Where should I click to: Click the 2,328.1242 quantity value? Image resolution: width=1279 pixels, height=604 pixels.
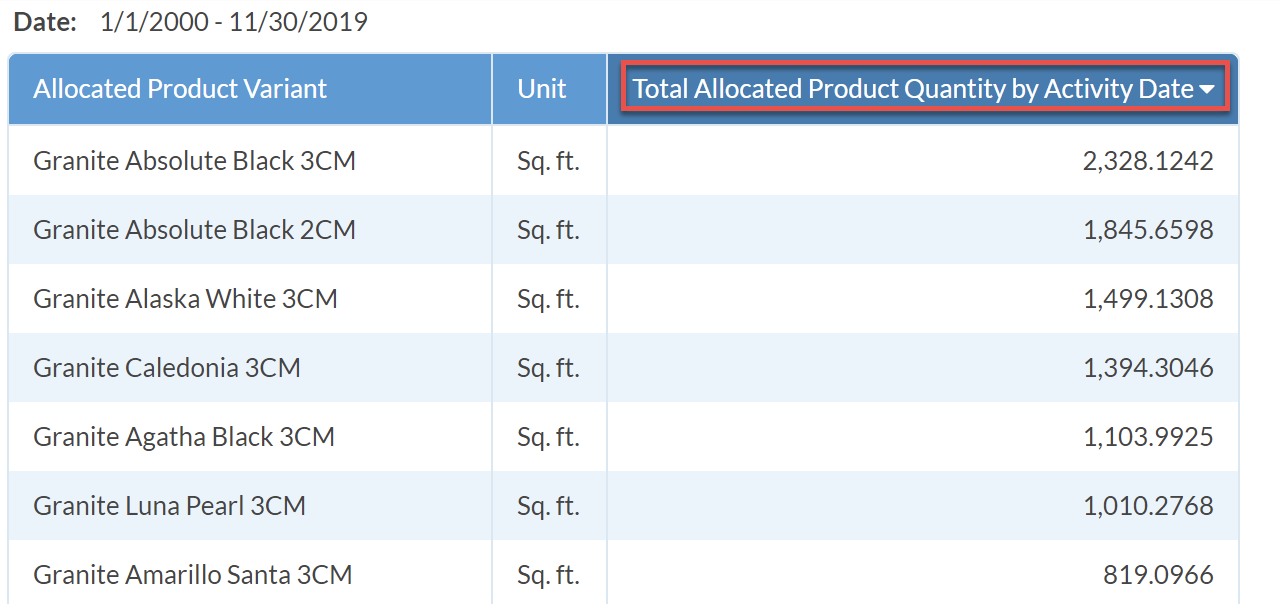[1148, 160]
